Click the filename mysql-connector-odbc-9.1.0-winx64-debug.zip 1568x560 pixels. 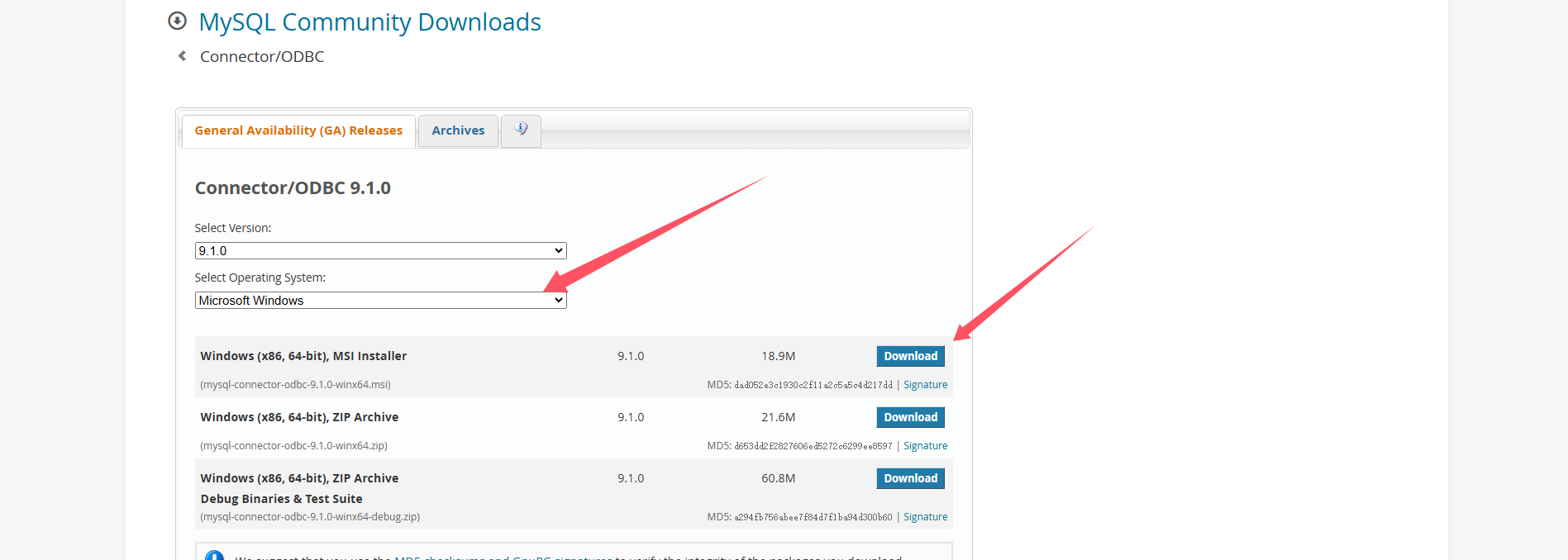click(x=310, y=517)
